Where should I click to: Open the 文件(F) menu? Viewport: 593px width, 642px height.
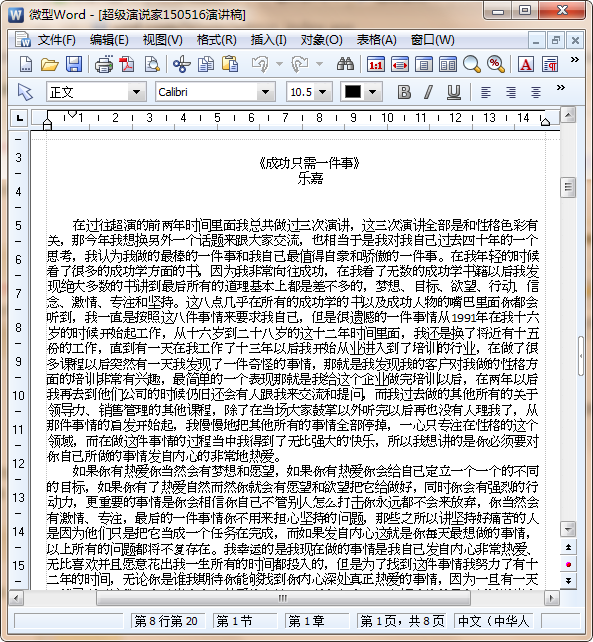click(57, 40)
